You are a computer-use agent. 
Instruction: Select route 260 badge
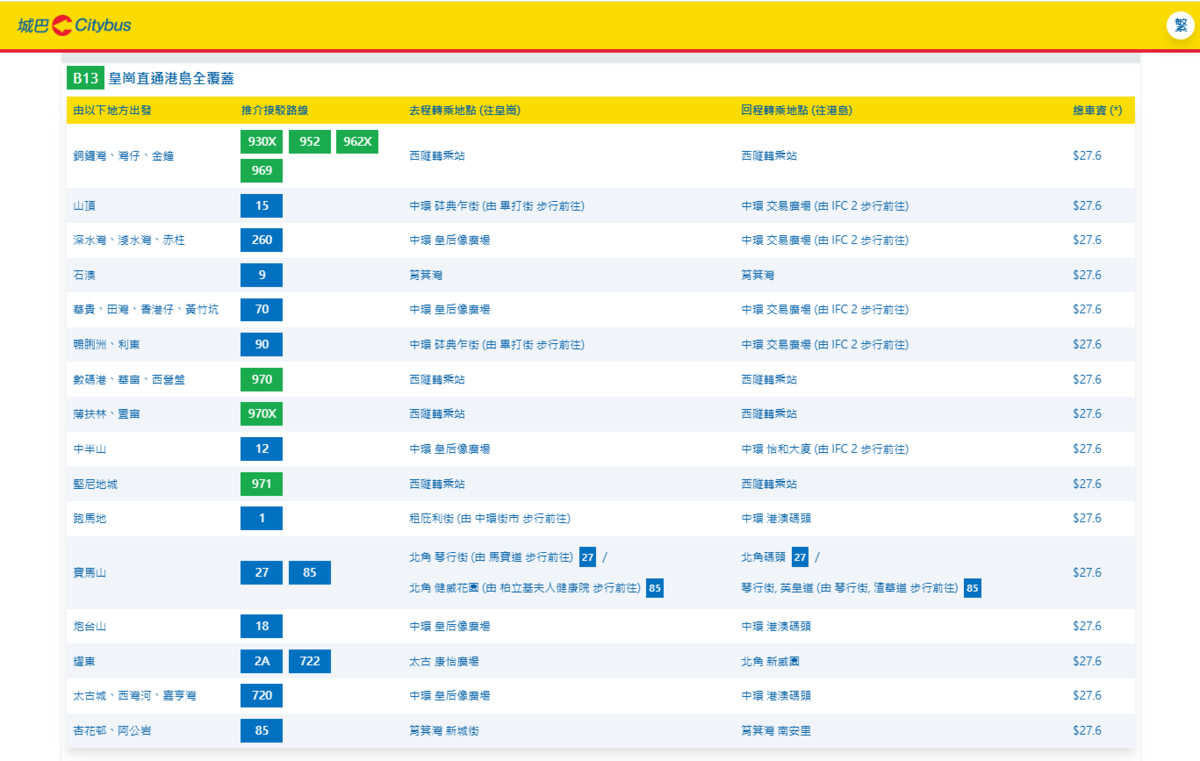click(x=262, y=240)
